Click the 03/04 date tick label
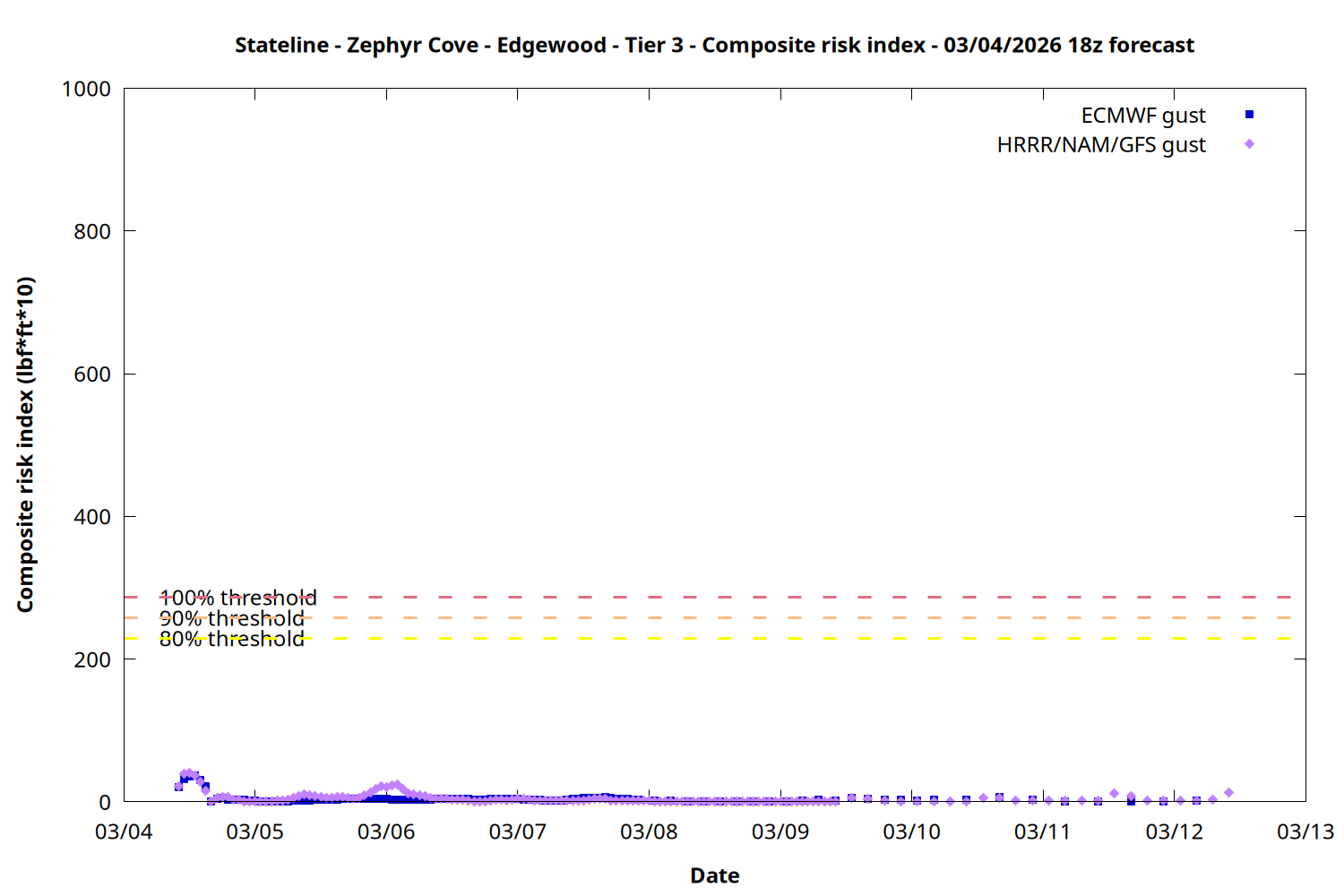The height and width of the screenshot is (896, 1344). (124, 831)
